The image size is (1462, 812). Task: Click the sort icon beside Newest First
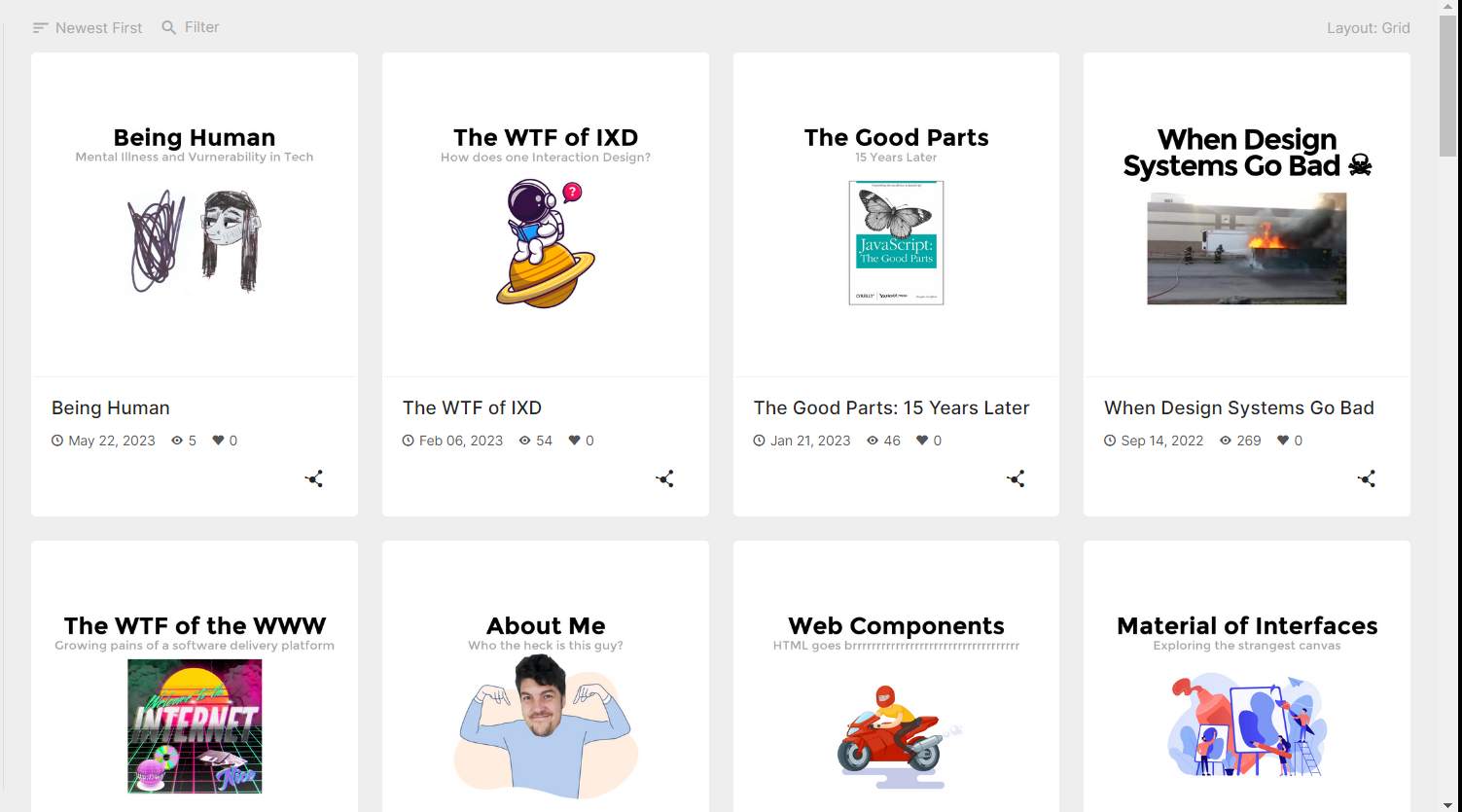tap(40, 28)
